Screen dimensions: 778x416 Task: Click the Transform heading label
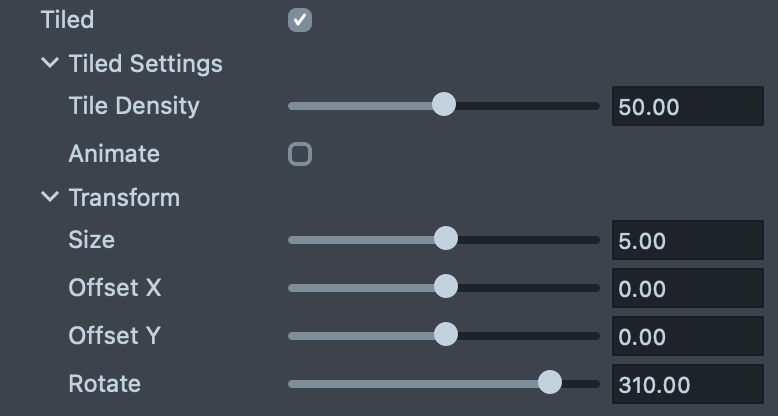[124, 198]
